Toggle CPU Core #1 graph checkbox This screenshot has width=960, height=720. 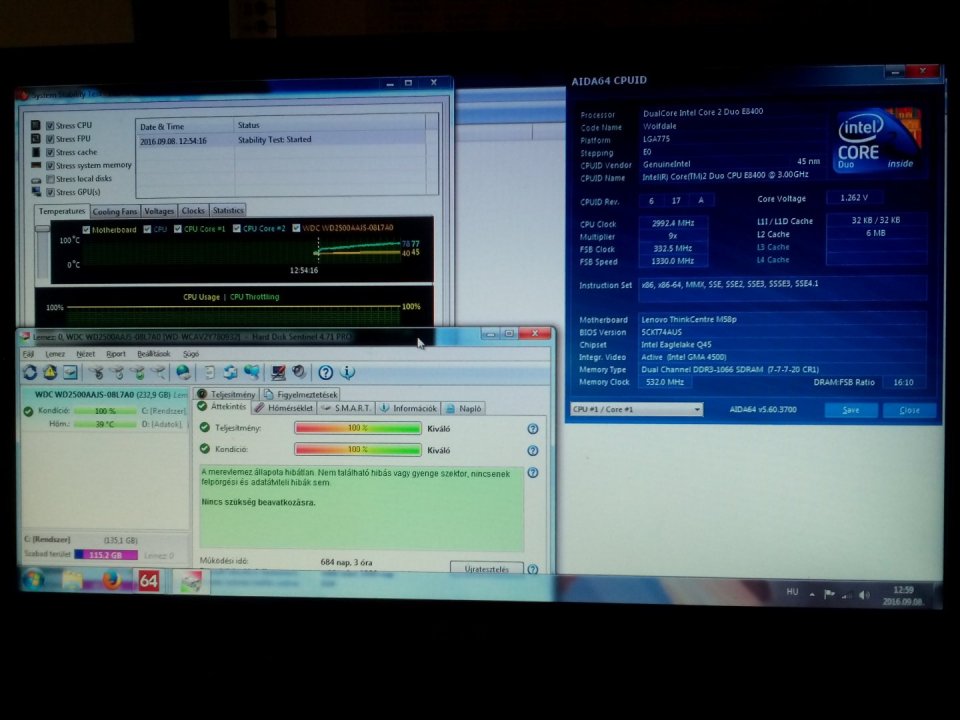tap(178, 229)
